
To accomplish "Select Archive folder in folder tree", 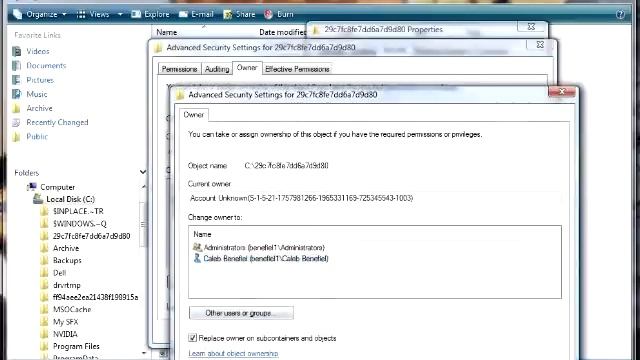I will coord(66,248).
